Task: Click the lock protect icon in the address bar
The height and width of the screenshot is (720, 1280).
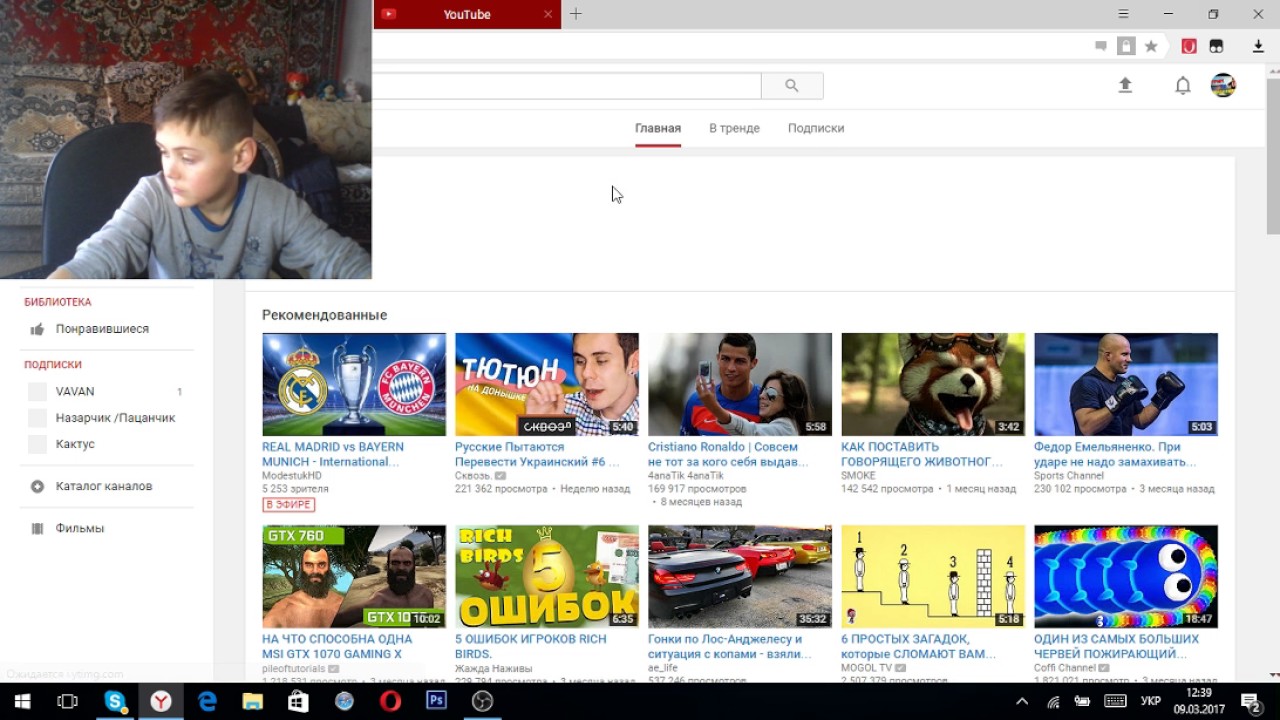Action: [x=1126, y=46]
